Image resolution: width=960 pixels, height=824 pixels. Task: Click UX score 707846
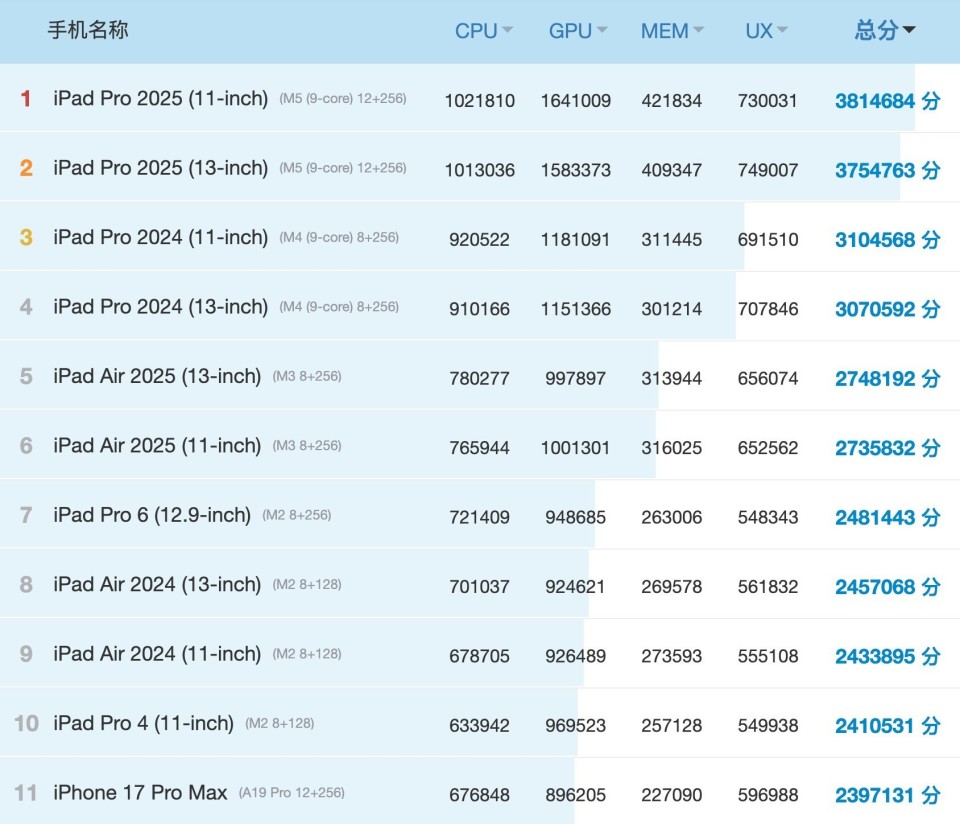[768, 309]
